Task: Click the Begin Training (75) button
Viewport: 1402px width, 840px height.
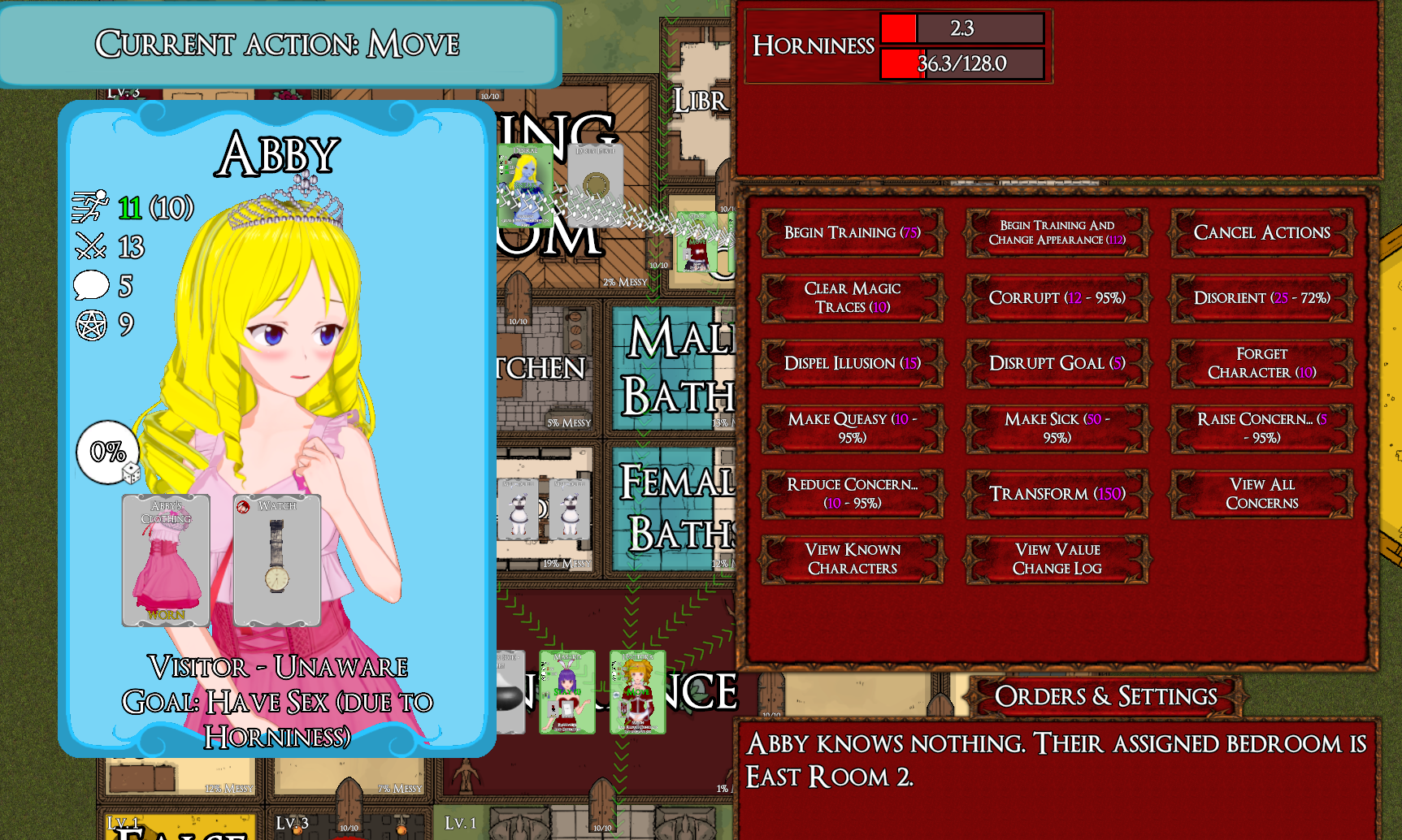Action: pyautogui.click(x=852, y=233)
